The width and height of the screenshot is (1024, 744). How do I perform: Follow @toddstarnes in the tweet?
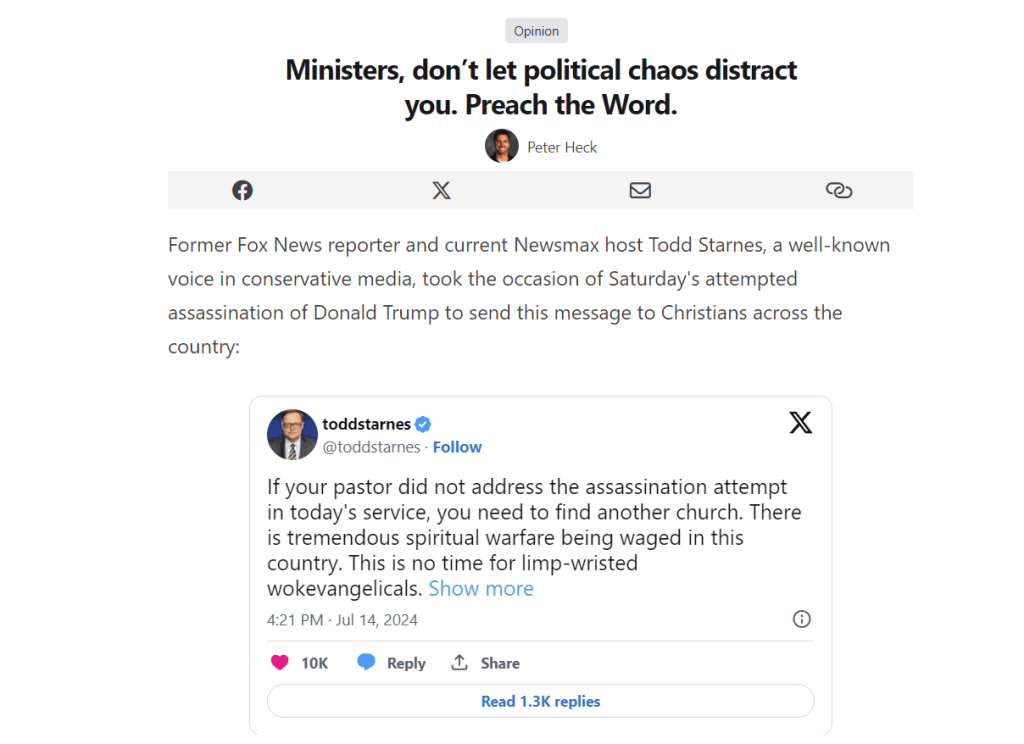point(457,447)
